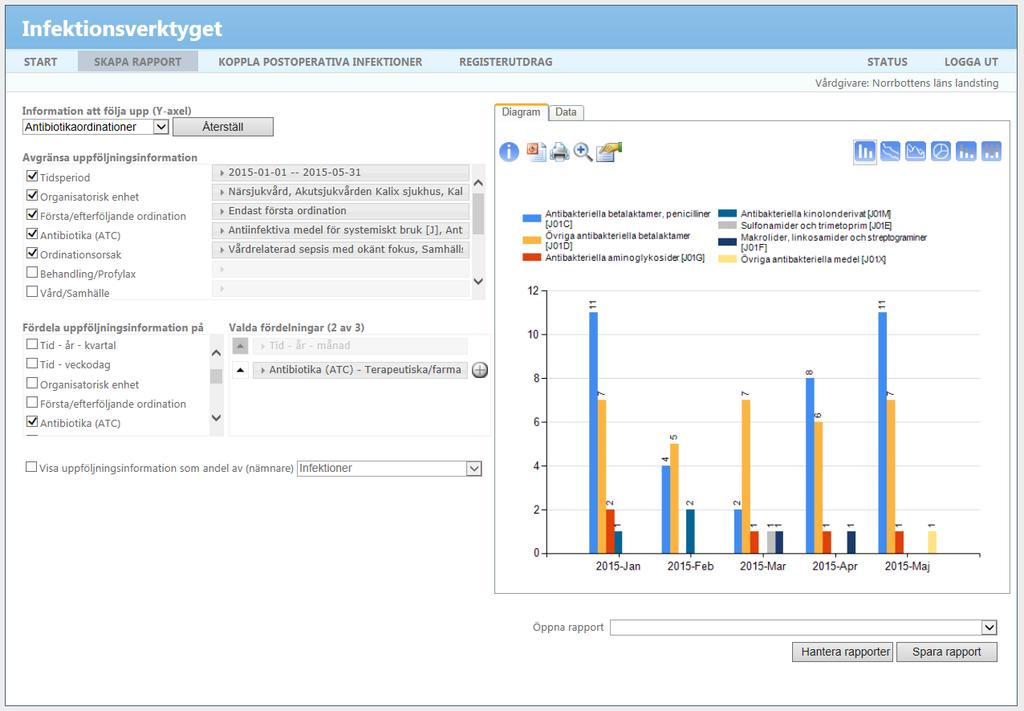Click the grey J01E sulfonamider legend swatch
This screenshot has height=711, width=1024.
(728, 225)
